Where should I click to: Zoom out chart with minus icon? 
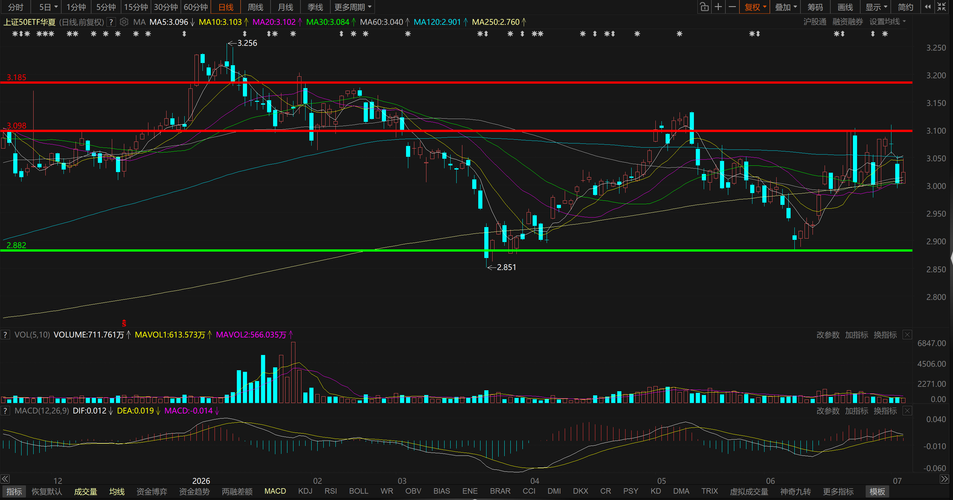(x=732, y=7)
